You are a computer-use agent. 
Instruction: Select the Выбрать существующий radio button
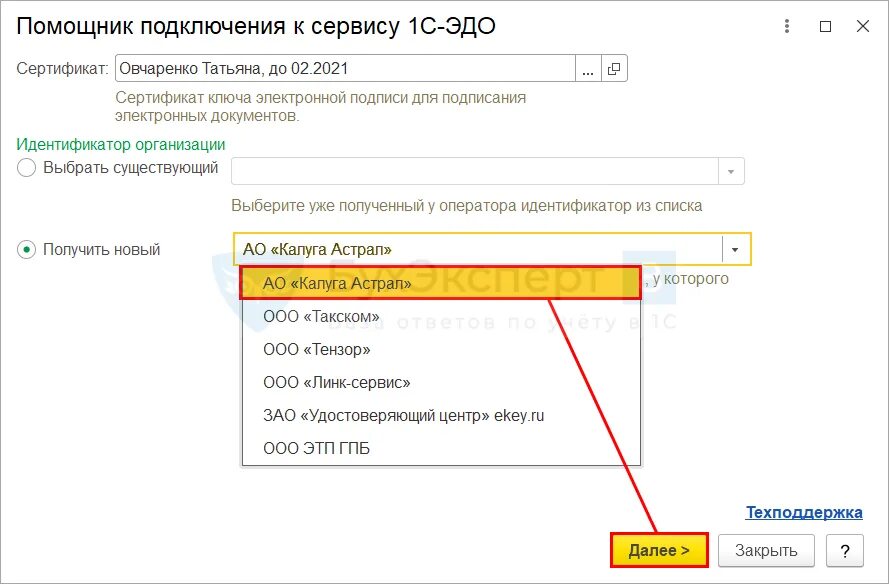click(x=27, y=168)
